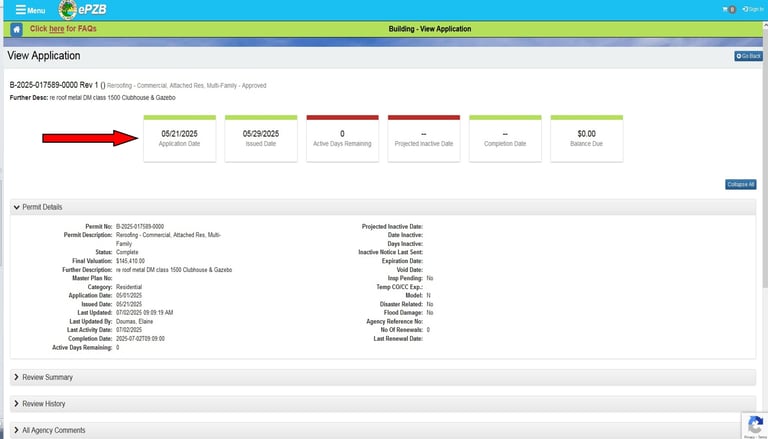
Task: Click the 'View Application' page heading
Action: [x=44, y=56]
